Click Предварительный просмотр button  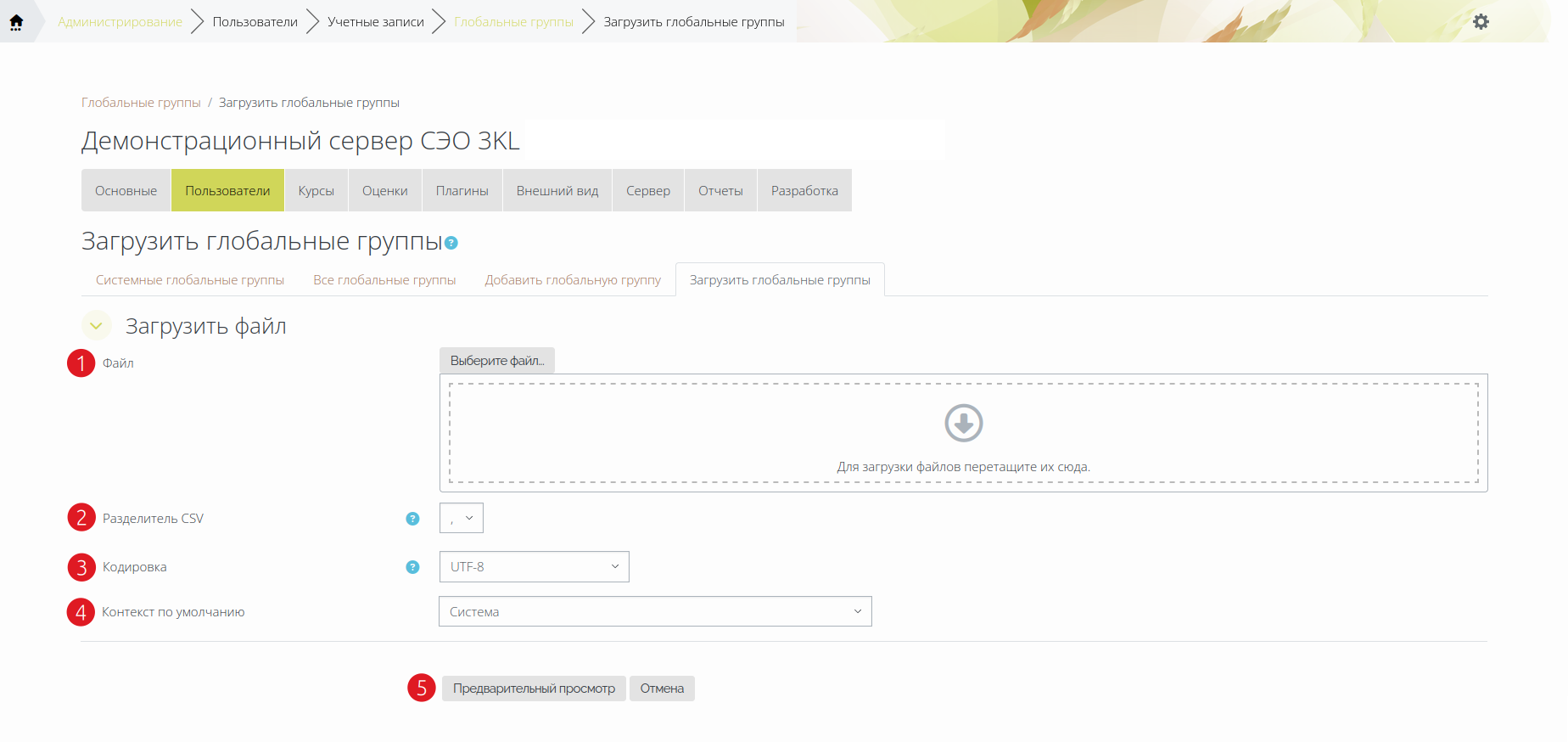coord(534,689)
